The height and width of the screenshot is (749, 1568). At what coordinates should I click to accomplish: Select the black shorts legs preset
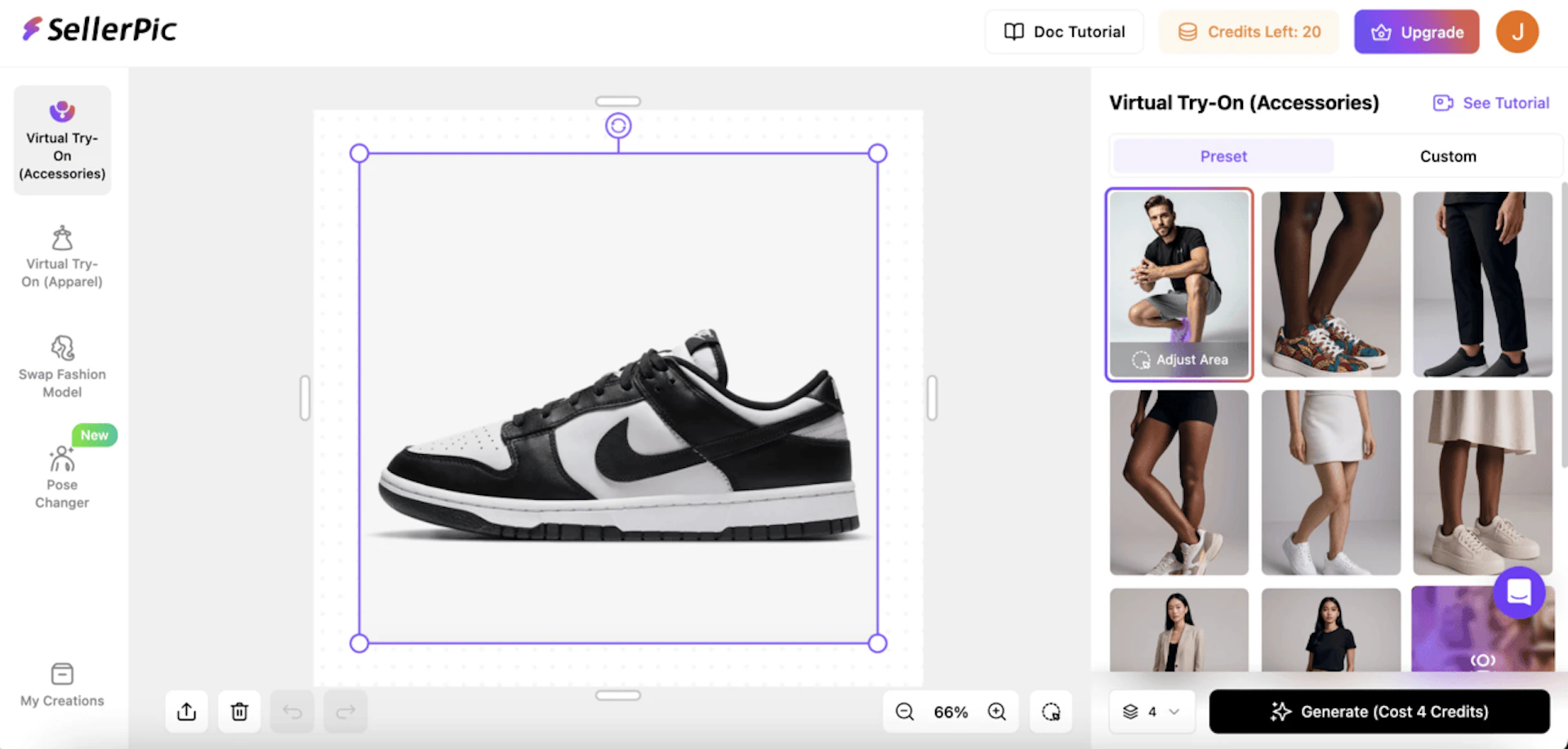1179,483
